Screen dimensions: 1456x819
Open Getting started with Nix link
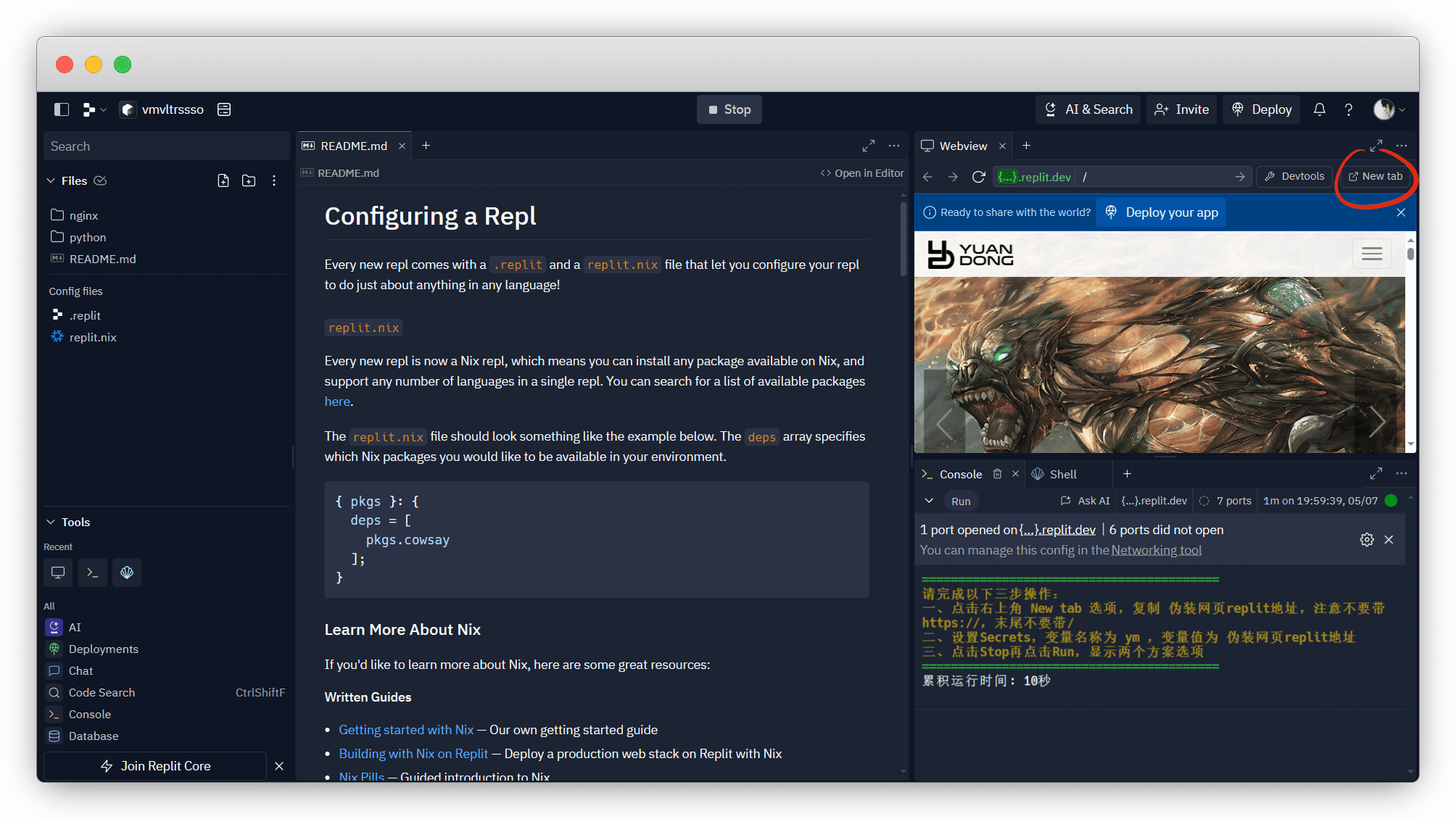pos(406,730)
